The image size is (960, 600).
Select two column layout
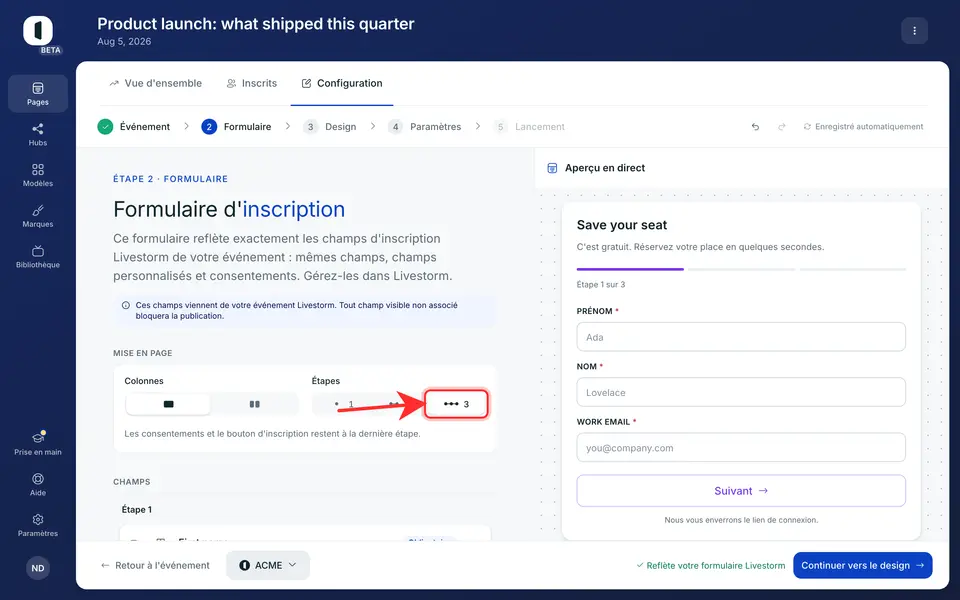pyautogui.click(x=255, y=404)
